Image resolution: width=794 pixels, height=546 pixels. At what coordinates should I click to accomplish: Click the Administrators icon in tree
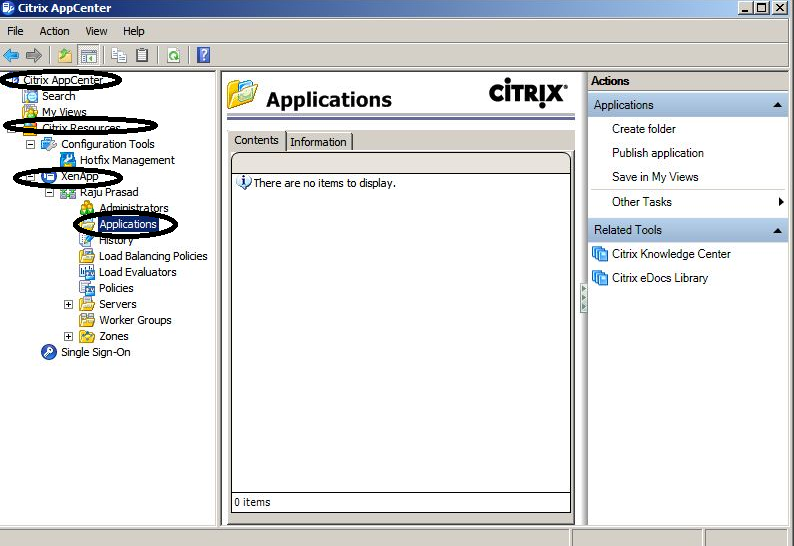87,208
